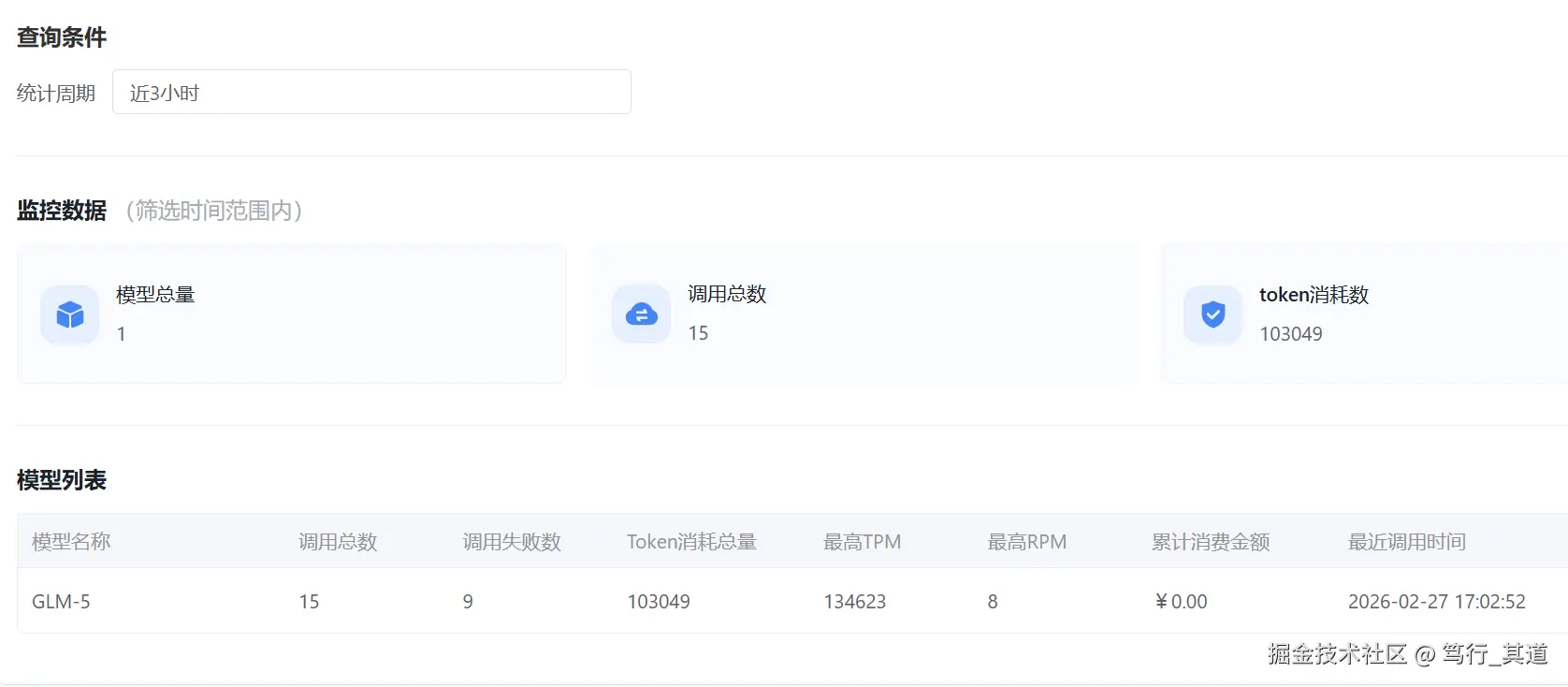Select the 最近调用时间 column header
1568x687 pixels.
(1406, 542)
